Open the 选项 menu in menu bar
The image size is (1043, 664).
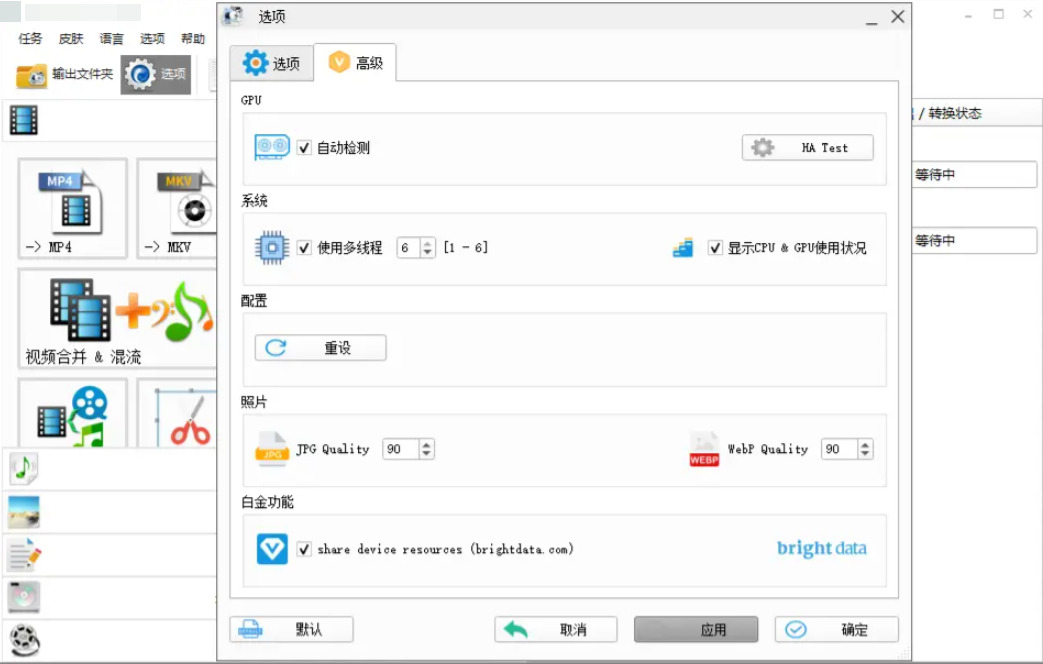152,39
